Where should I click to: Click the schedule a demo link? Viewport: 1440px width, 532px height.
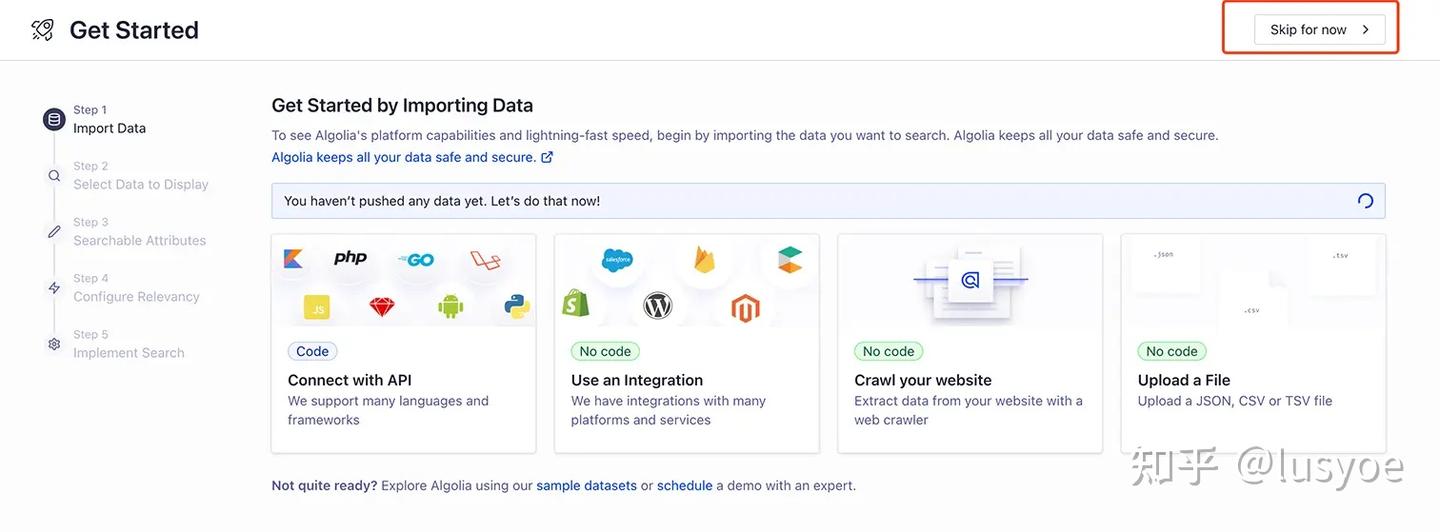pos(685,486)
